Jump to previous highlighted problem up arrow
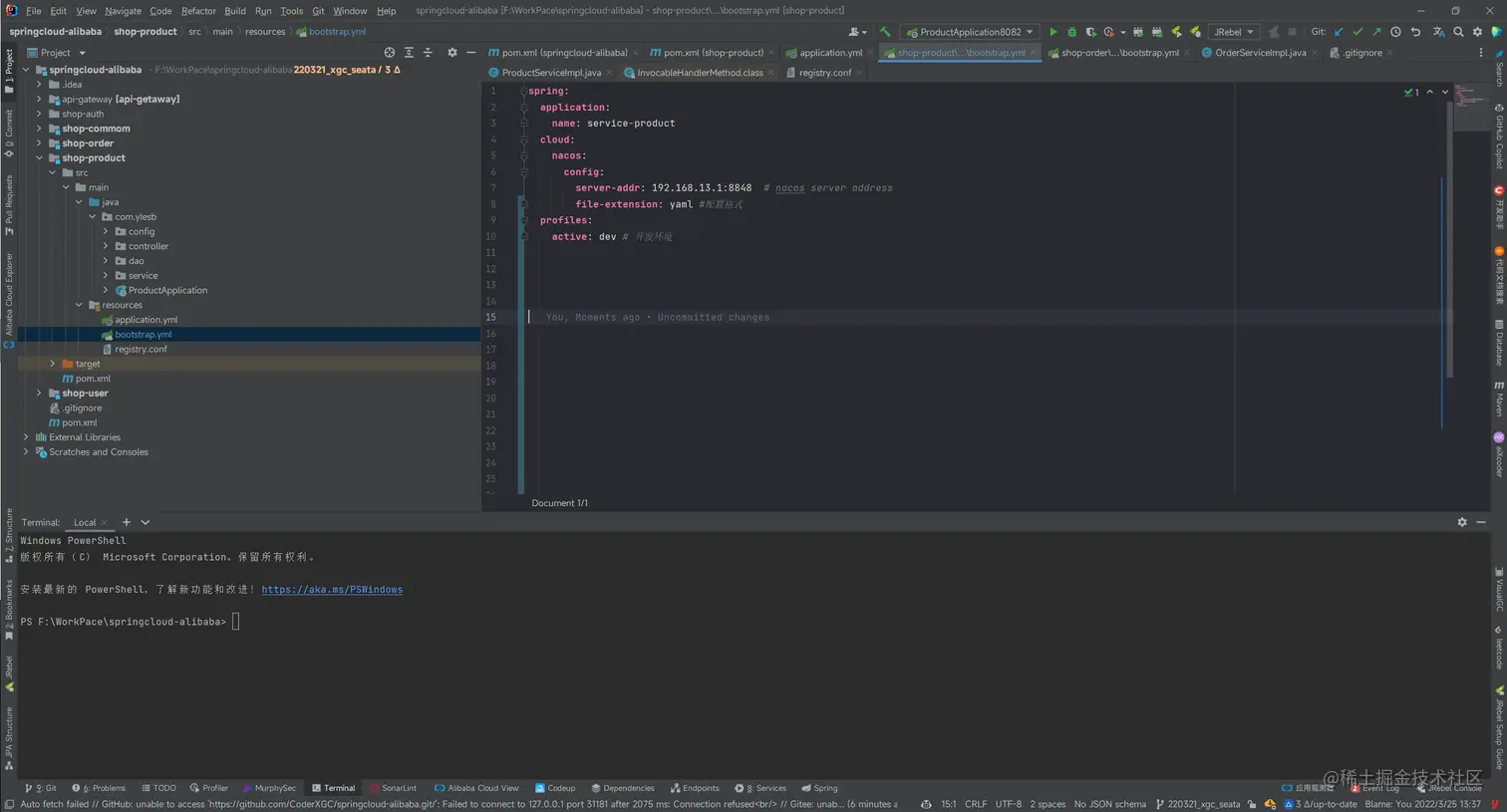The width and height of the screenshot is (1507, 812). point(1430,92)
